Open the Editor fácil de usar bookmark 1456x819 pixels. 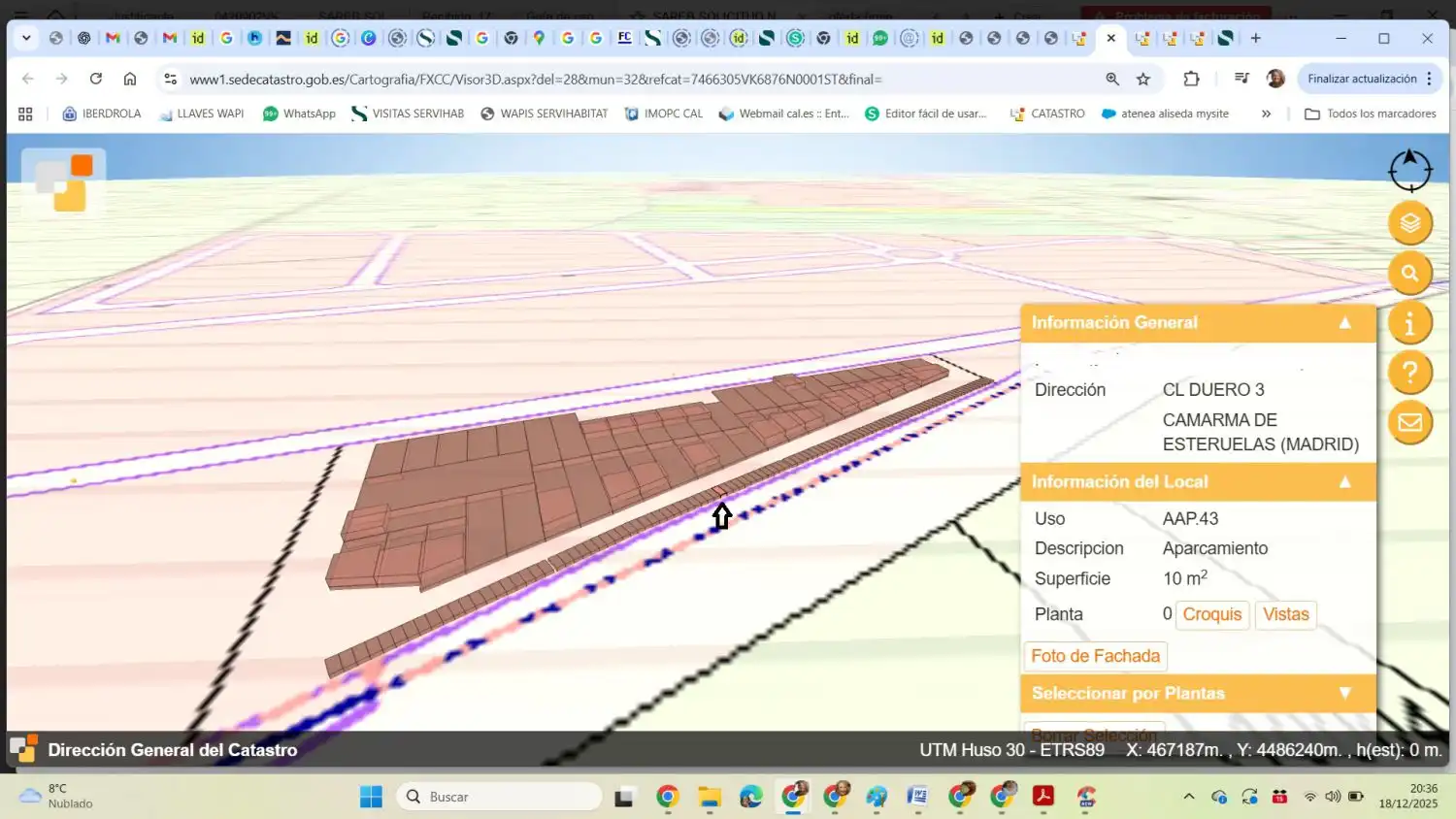click(x=926, y=114)
